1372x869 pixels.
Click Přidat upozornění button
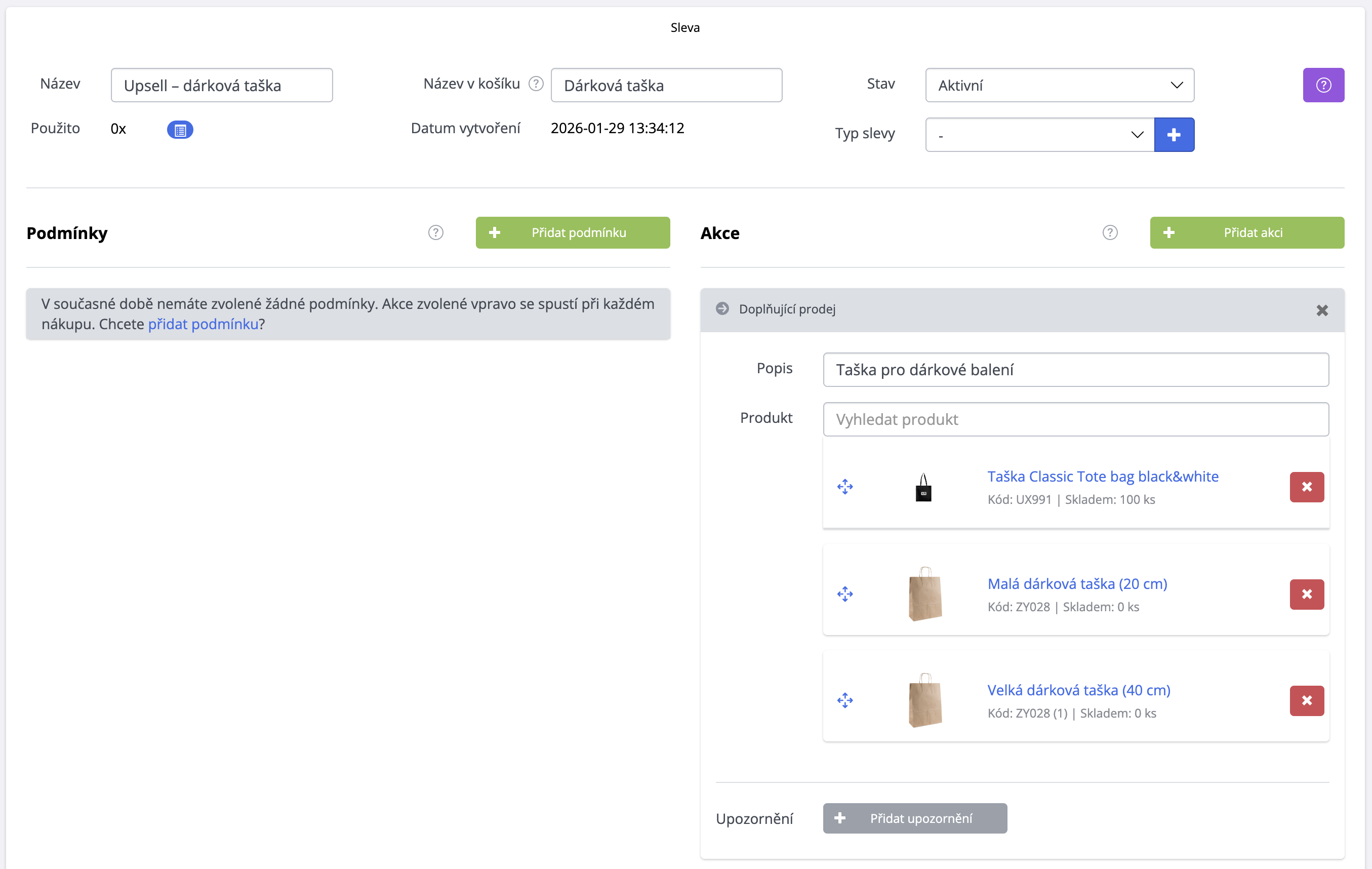pyautogui.click(x=914, y=818)
